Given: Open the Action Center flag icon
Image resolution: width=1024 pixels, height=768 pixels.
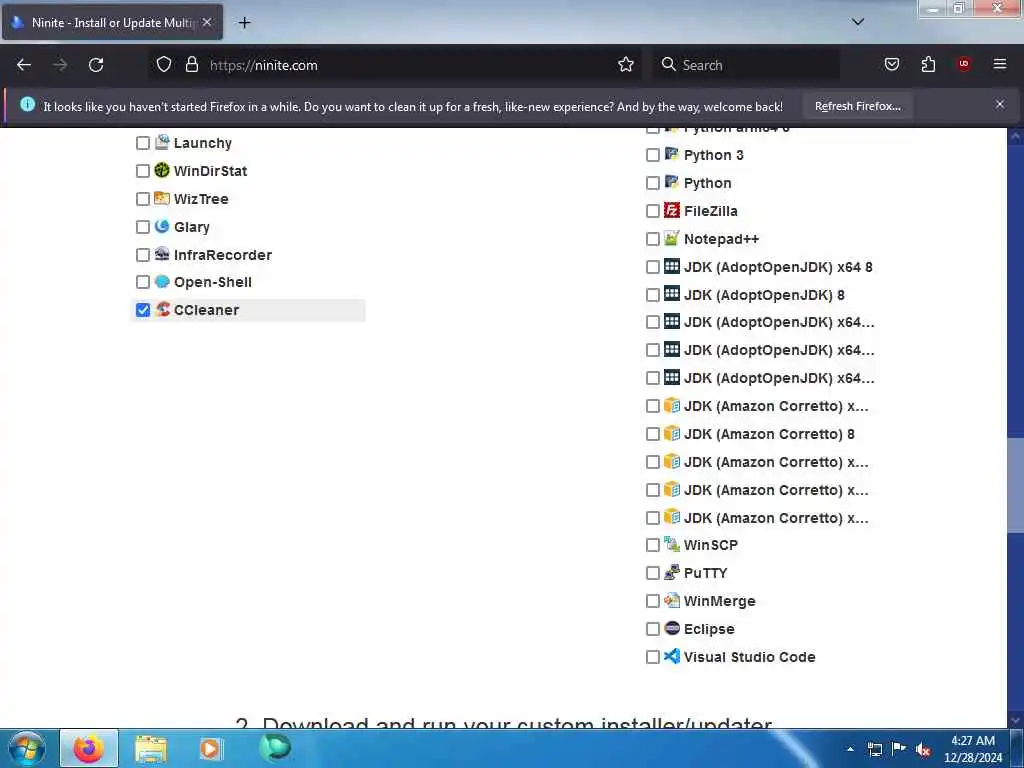Looking at the screenshot, I should click(899, 749).
